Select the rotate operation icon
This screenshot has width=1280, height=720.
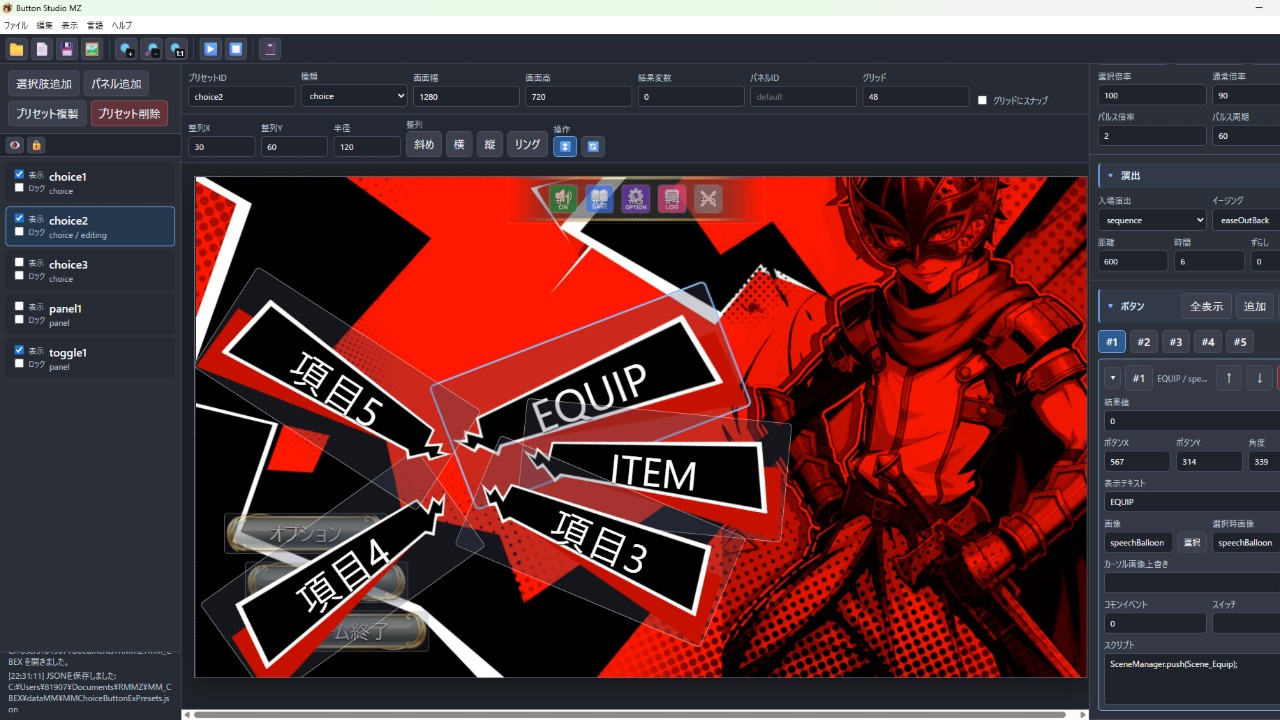click(x=593, y=146)
